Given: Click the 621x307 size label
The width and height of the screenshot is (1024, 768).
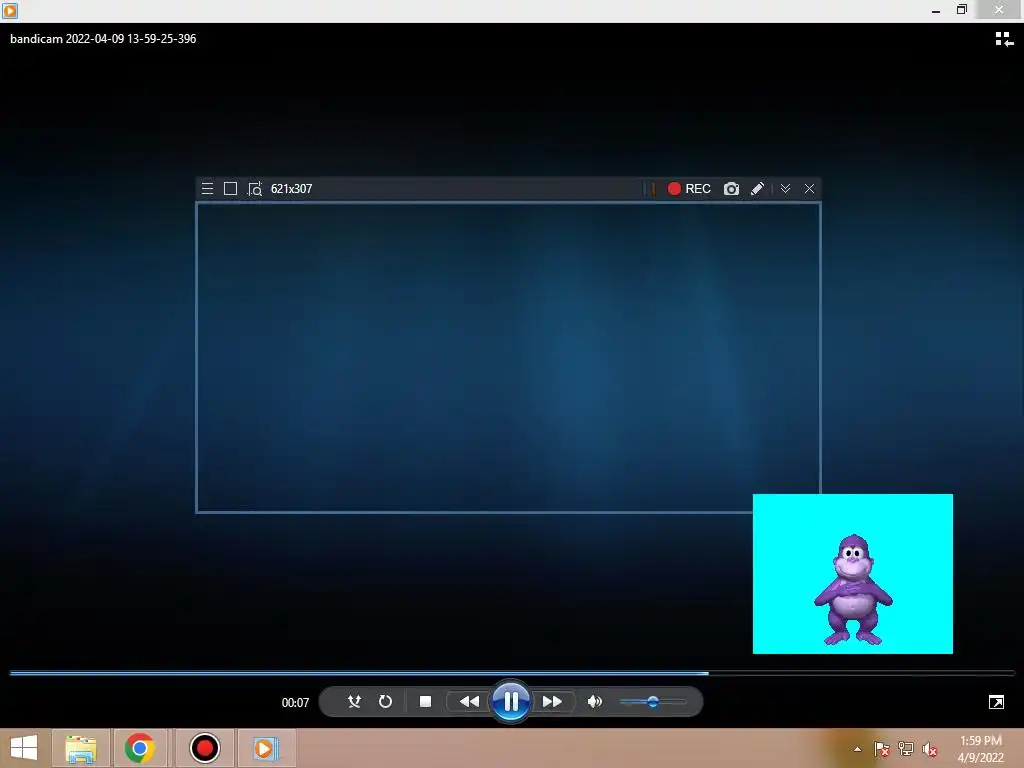Looking at the screenshot, I should click(x=291, y=189).
